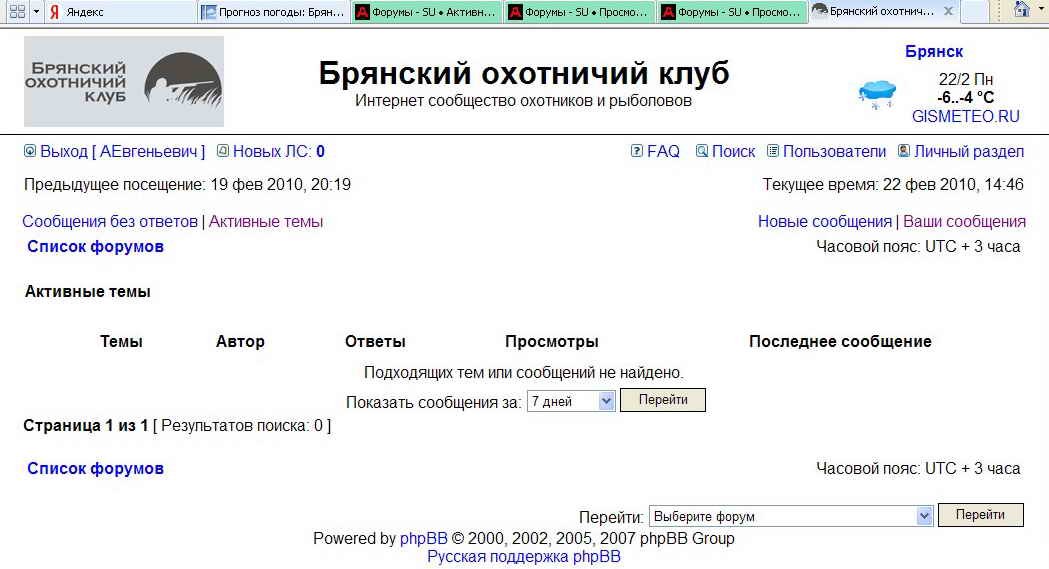Close the current Брянский охотничий tab
The width and height of the screenshot is (1049, 569).
click(x=948, y=12)
